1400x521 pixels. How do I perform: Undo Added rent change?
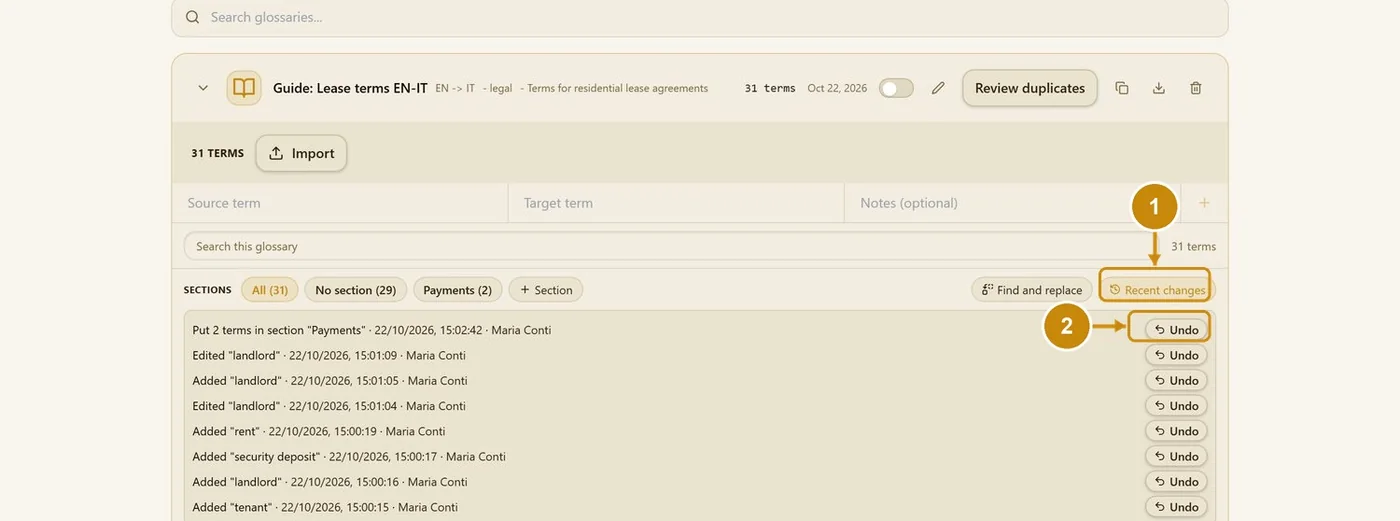(x=1176, y=431)
